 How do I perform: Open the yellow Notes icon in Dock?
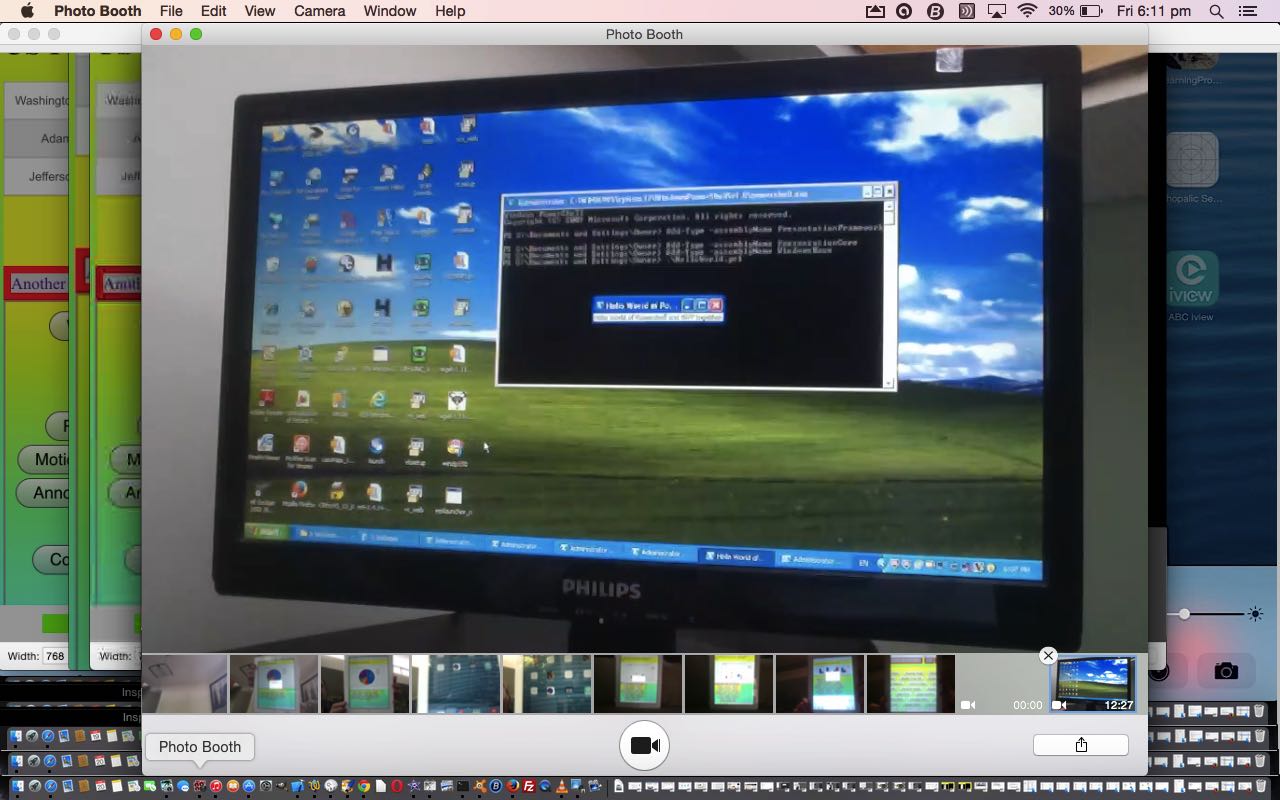coord(117,786)
